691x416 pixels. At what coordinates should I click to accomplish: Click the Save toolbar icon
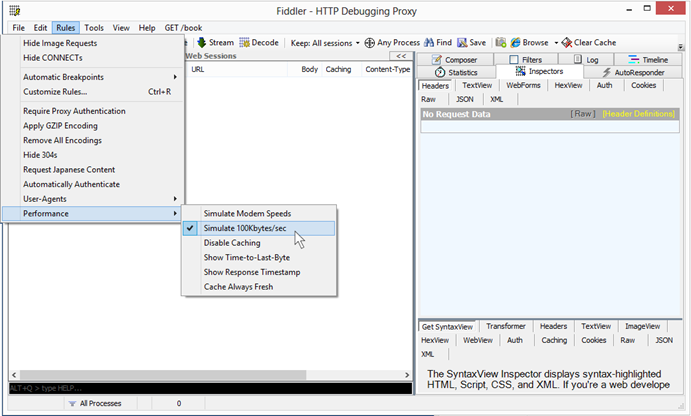click(x=462, y=43)
